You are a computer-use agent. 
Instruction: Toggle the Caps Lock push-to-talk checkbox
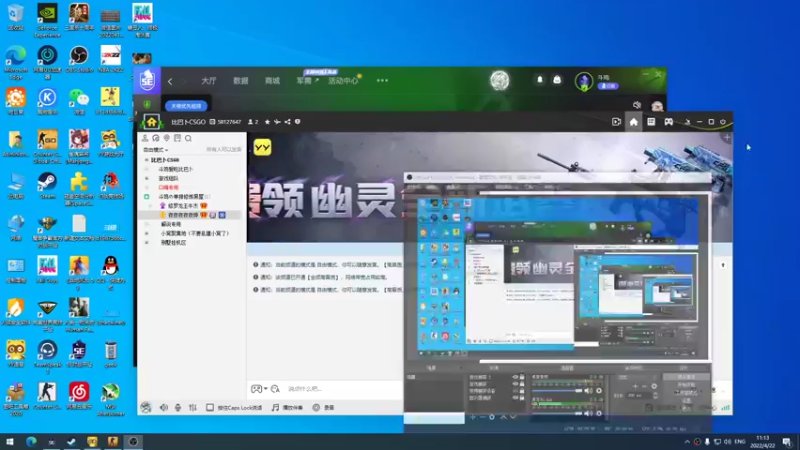coord(210,407)
